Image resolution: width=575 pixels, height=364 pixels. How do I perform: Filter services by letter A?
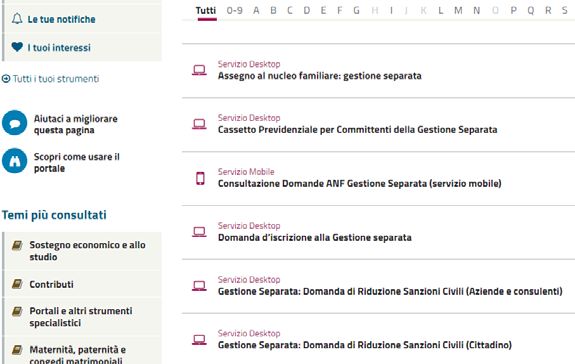256,10
